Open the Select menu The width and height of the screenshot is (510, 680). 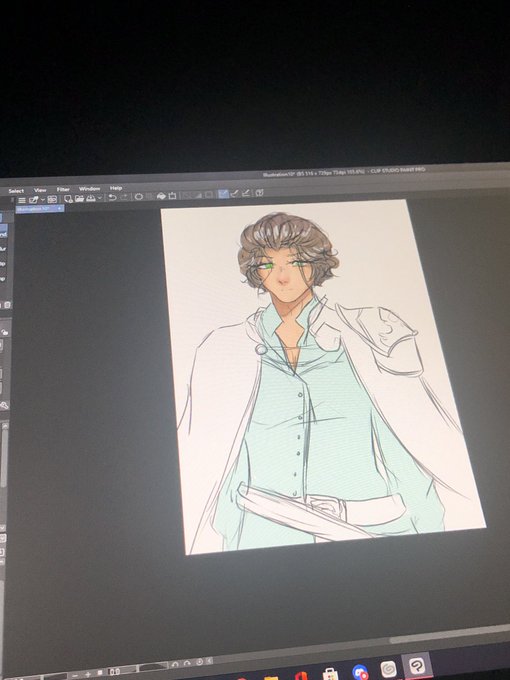tap(16, 191)
